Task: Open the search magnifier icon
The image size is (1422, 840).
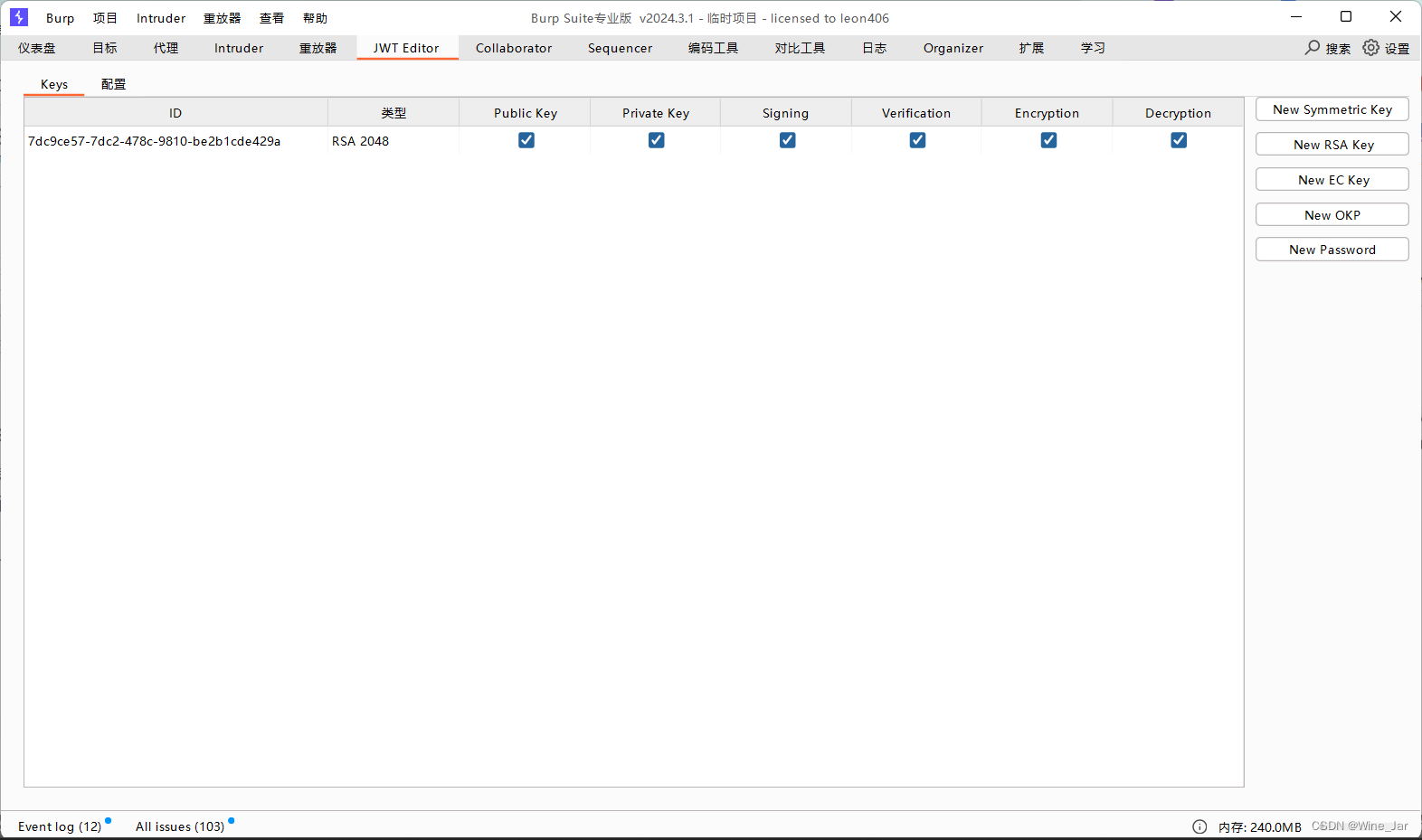Action: [1313, 47]
